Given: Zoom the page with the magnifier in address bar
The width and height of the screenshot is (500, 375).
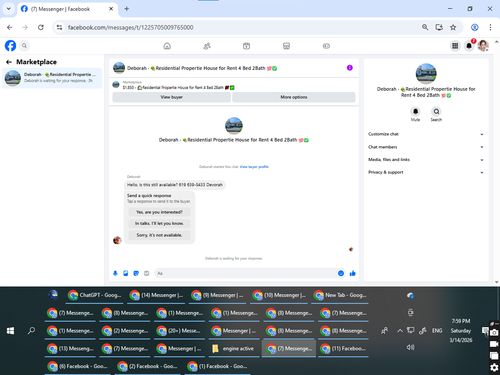Looking at the screenshot, I should coord(425,27).
